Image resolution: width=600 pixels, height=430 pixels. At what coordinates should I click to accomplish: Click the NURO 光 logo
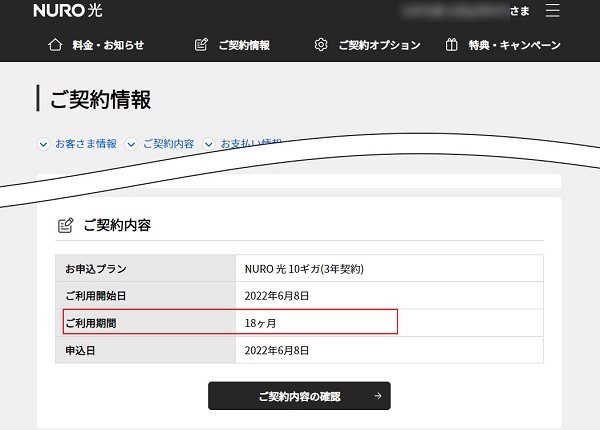click(68, 10)
